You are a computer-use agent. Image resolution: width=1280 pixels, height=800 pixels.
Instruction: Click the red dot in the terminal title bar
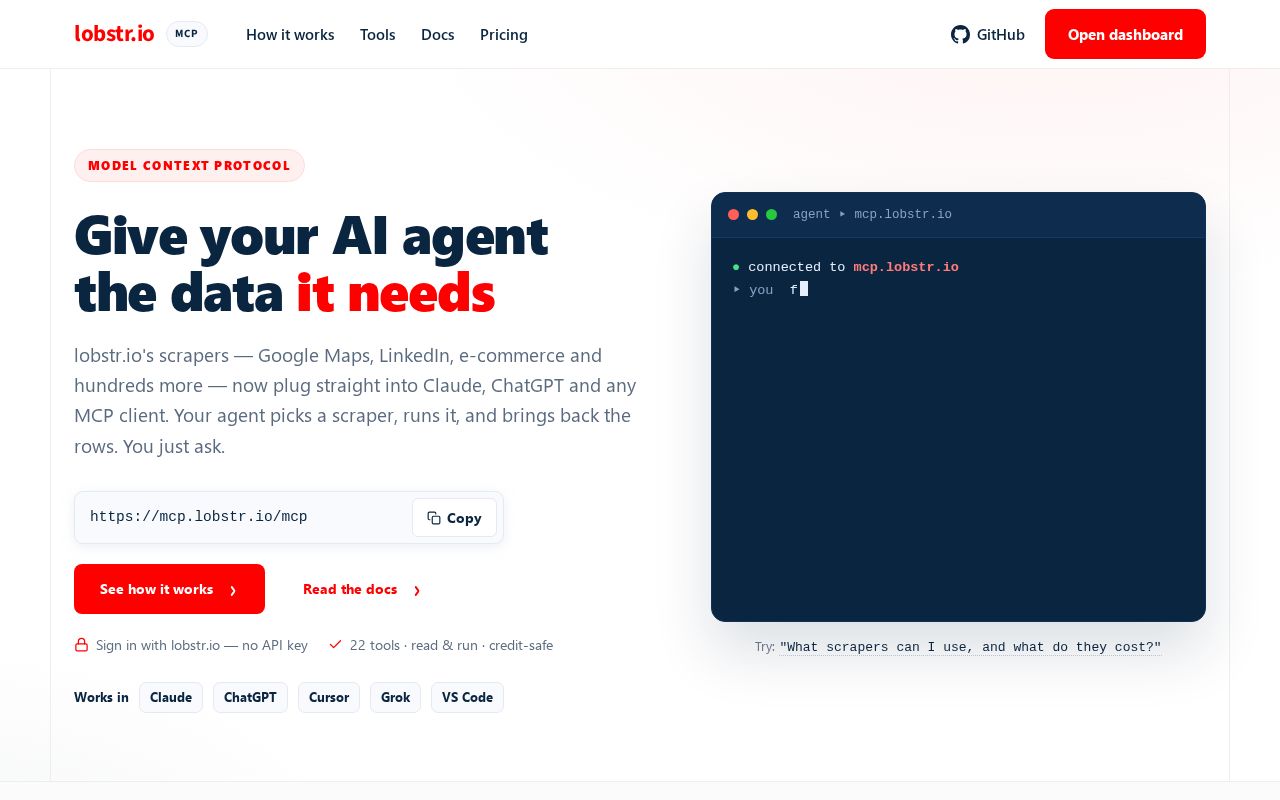[734, 214]
